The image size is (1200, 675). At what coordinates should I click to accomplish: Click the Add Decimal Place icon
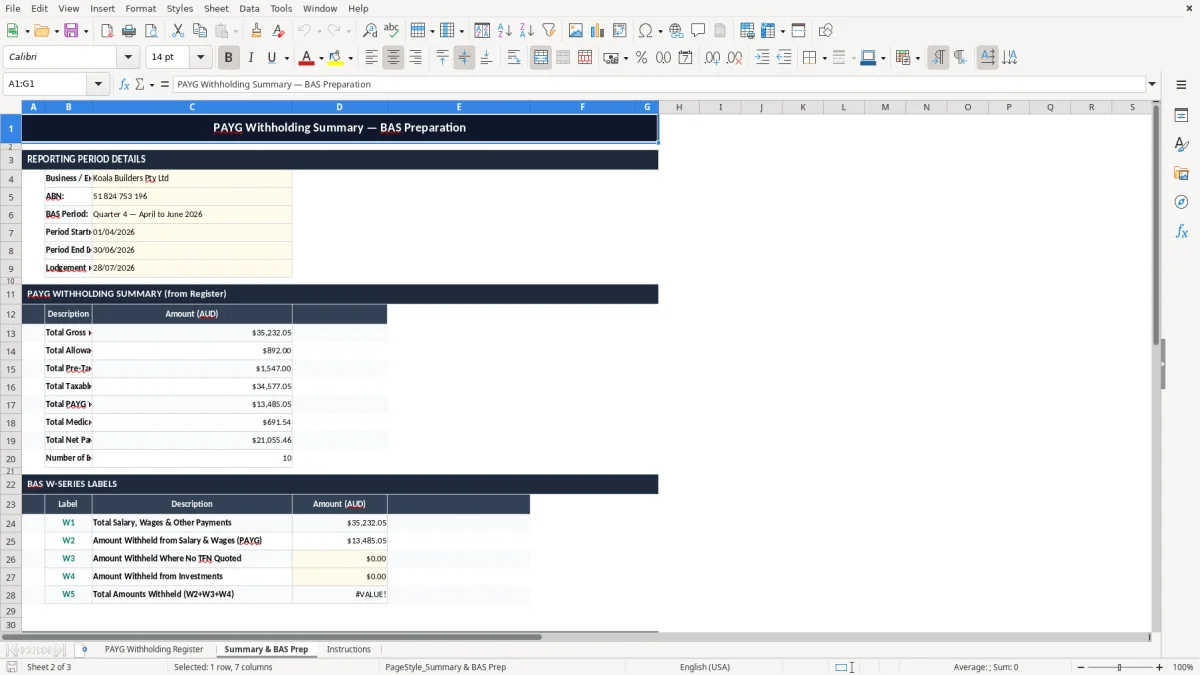click(x=712, y=58)
